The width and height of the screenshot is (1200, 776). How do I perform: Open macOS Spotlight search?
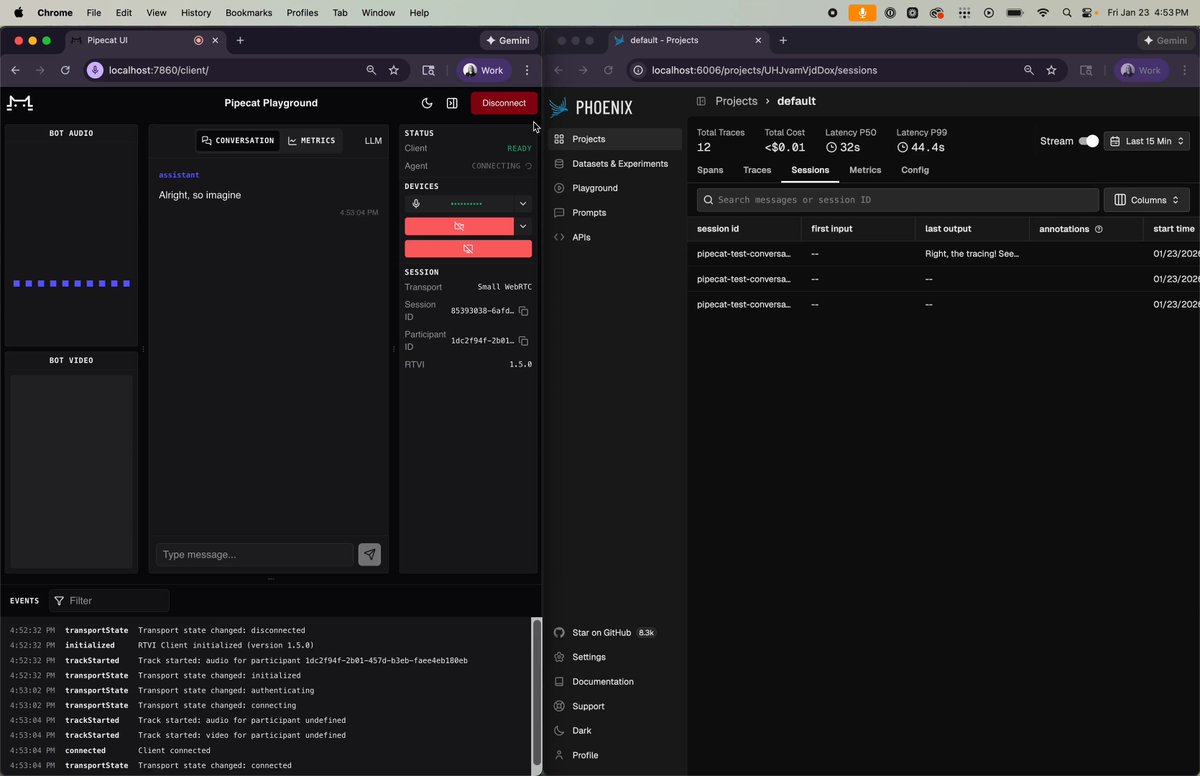(1067, 13)
